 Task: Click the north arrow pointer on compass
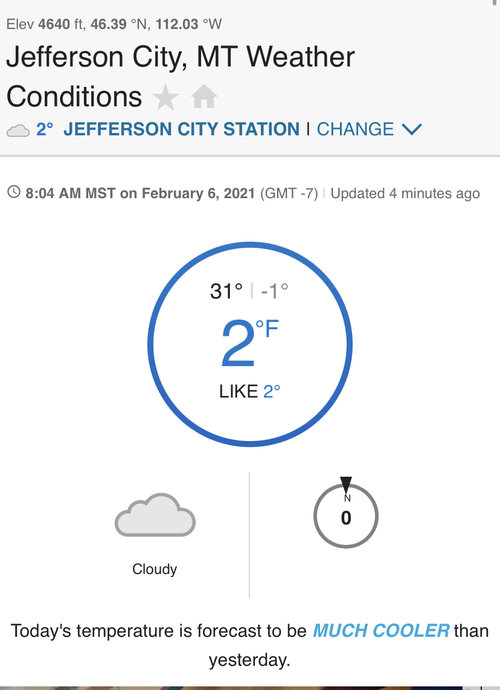(346, 484)
